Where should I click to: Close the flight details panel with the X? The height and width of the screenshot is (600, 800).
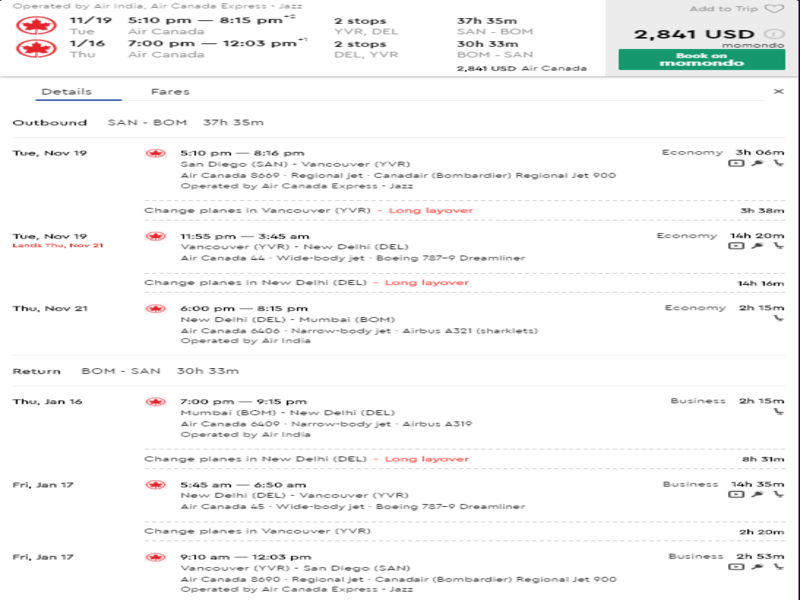click(778, 91)
